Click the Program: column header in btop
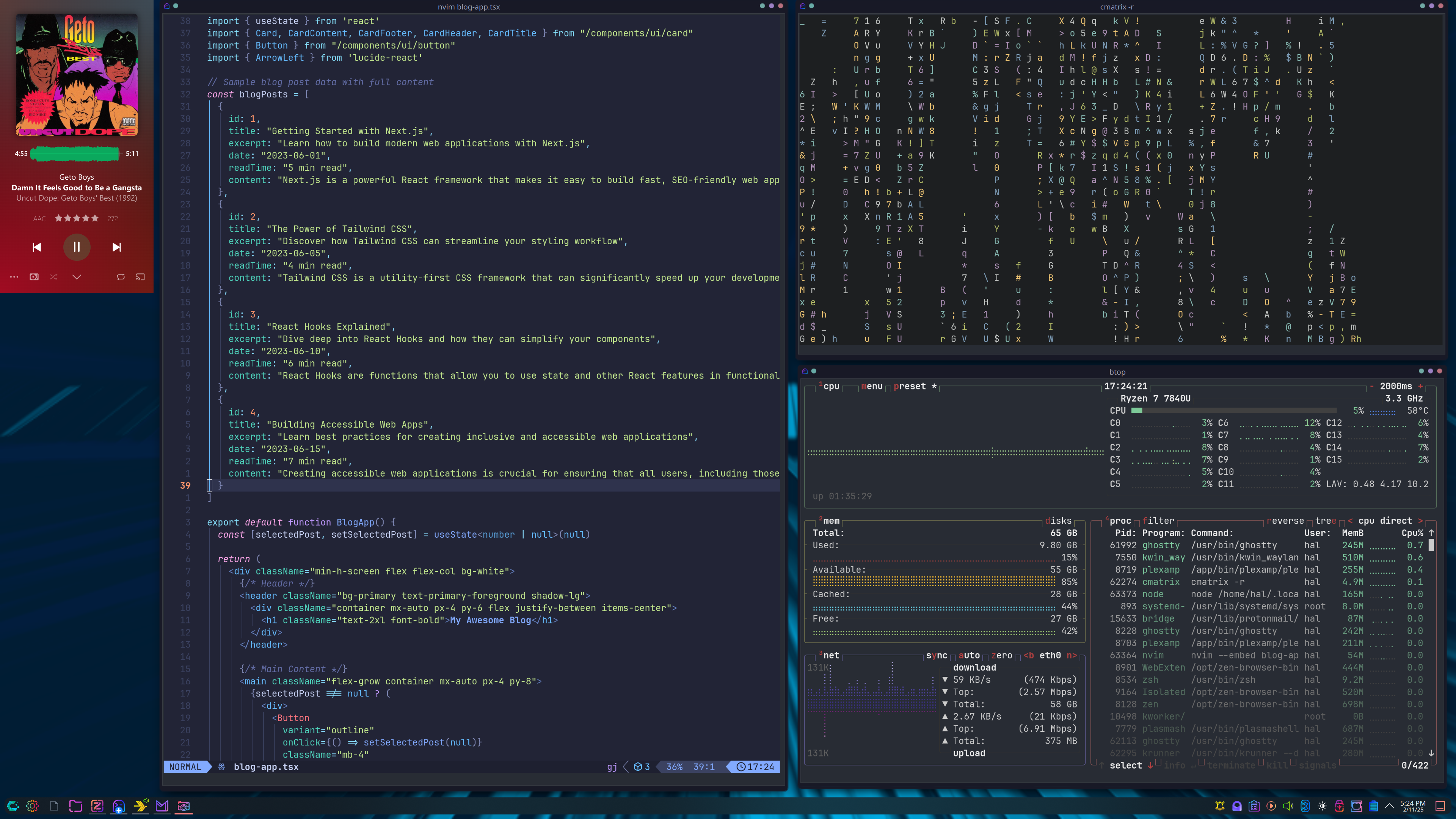 click(x=1163, y=533)
